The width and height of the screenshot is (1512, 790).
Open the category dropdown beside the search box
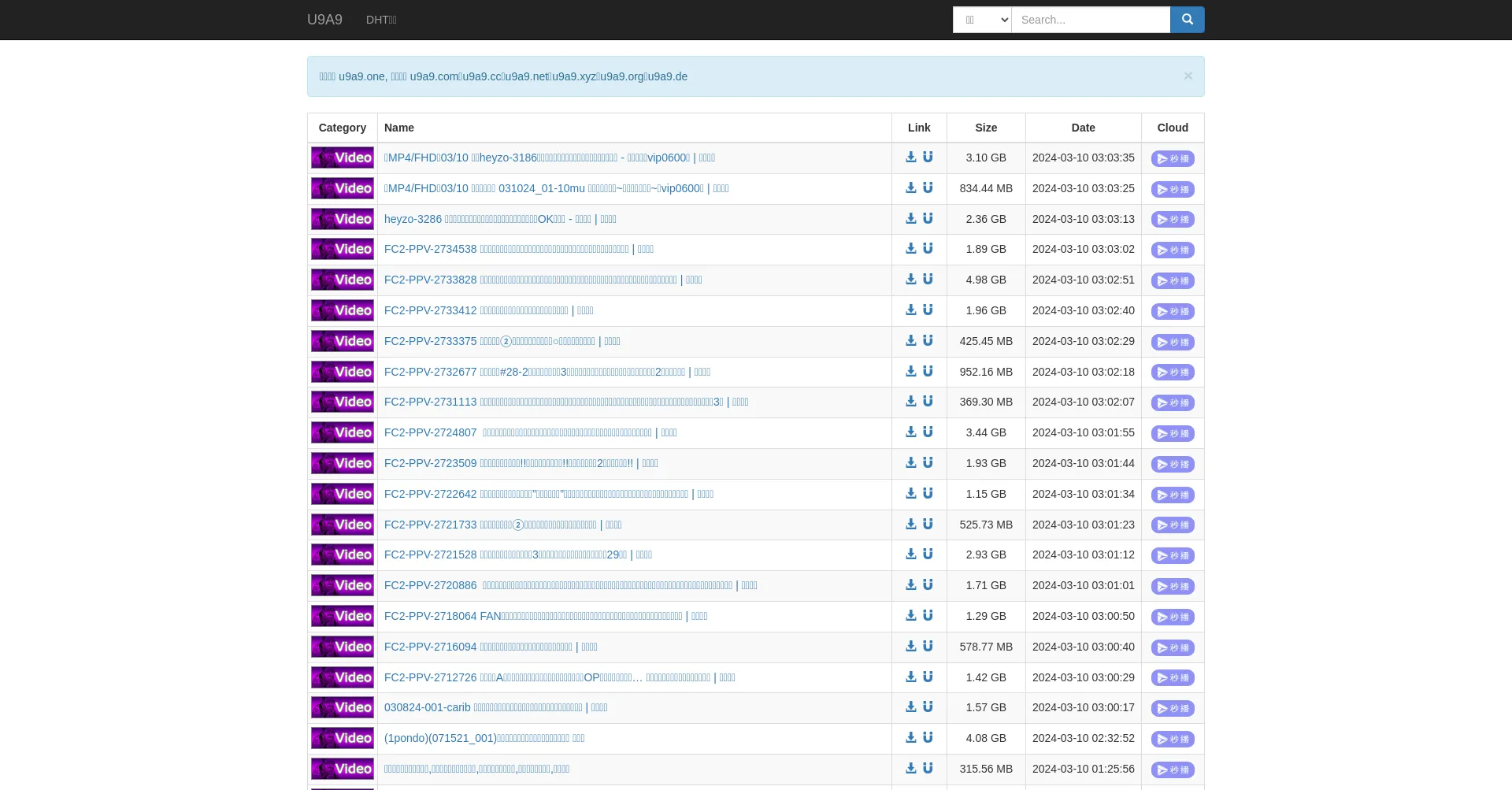982,20
